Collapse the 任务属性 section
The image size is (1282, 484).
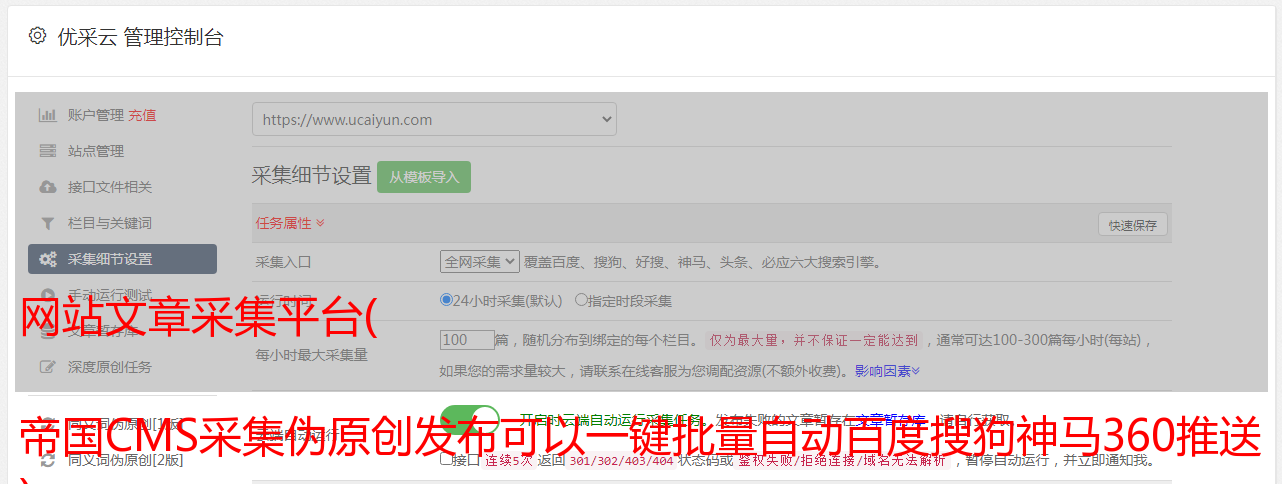pyautogui.click(x=290, y=223)
